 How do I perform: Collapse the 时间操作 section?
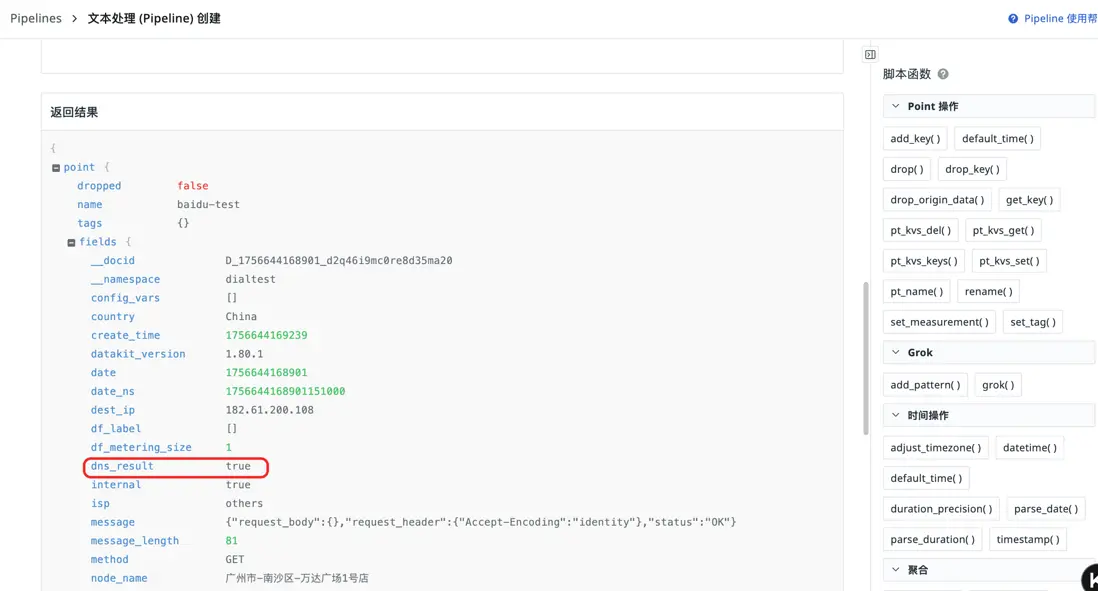point(896,415)
